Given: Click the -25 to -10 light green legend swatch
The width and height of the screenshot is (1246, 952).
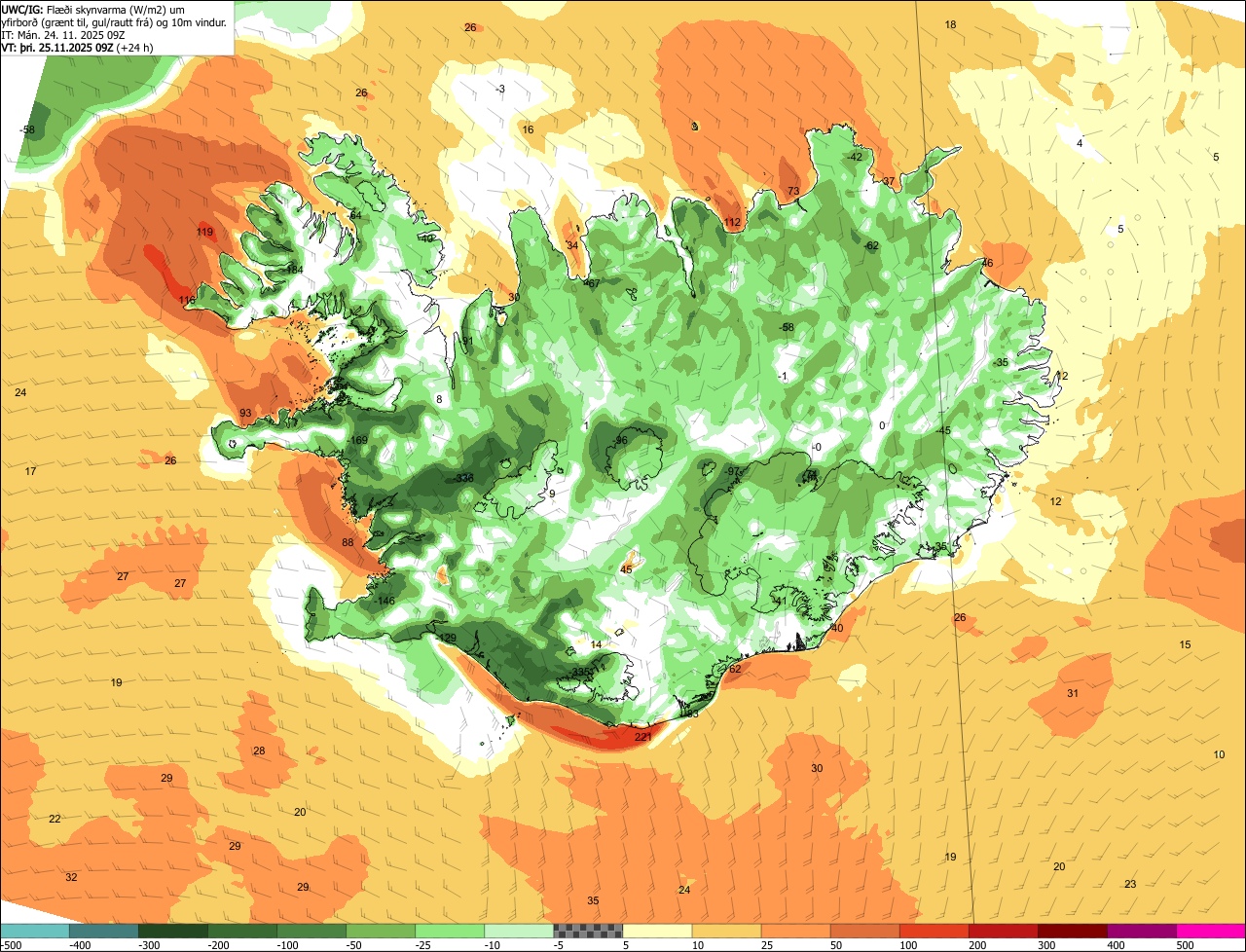Looking at the screenshot, I should tap(450, 931).
